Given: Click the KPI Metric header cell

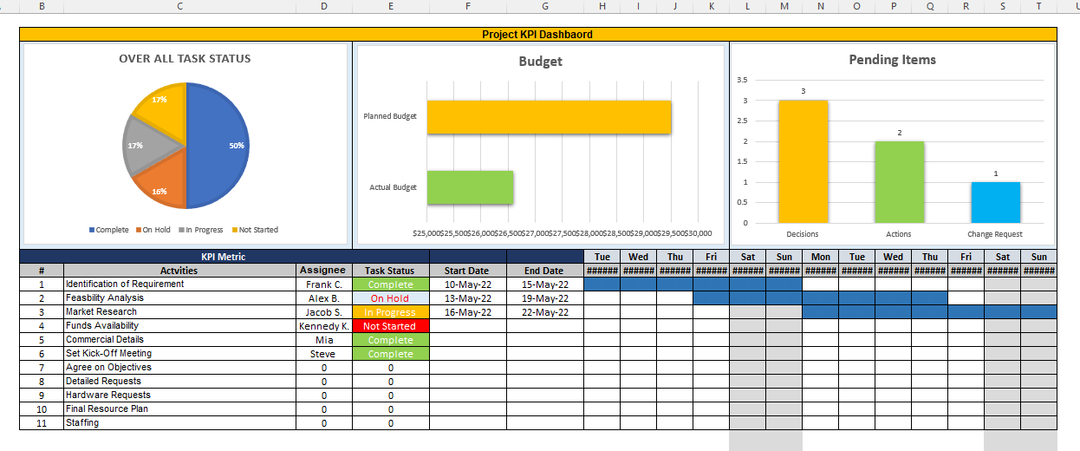Looking at the screenshot, I should click(224, 257).
